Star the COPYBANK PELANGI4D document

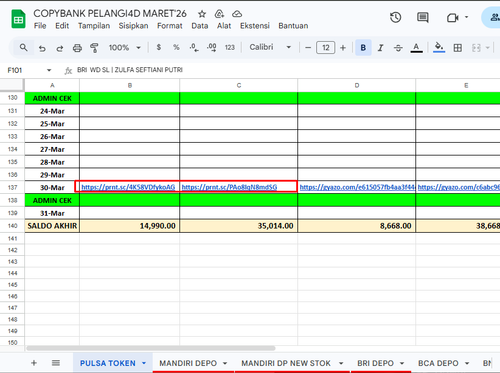click(202, 14)
